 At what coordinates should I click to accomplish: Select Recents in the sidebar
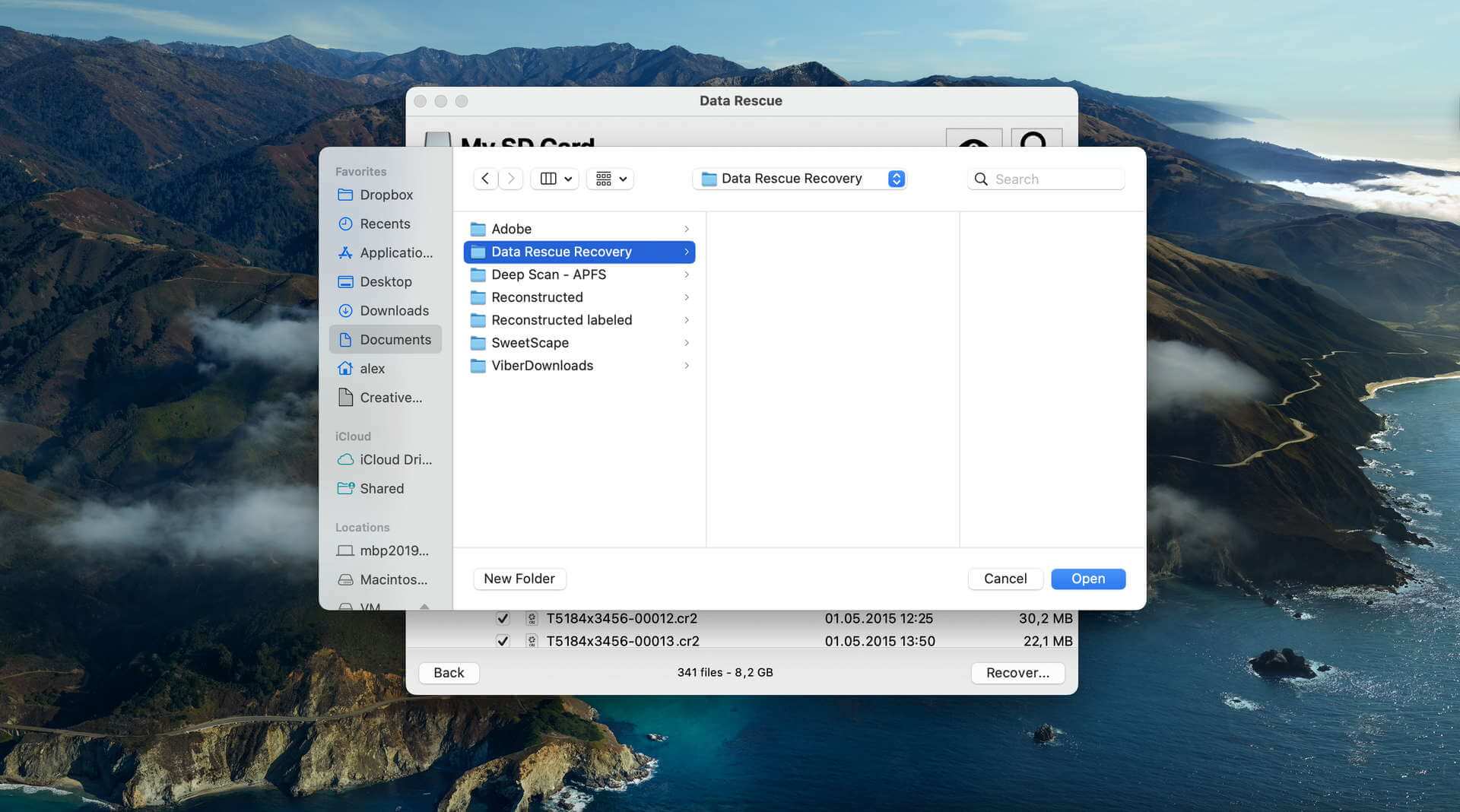(386, 224)
